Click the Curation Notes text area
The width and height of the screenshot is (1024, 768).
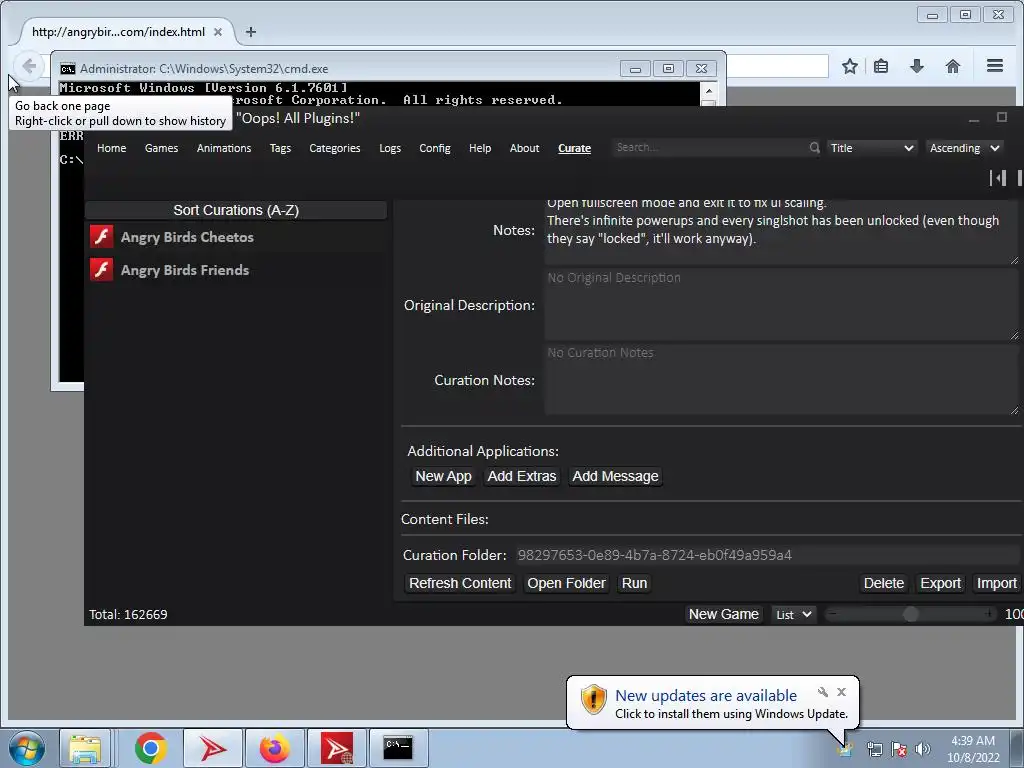[781, 380]
